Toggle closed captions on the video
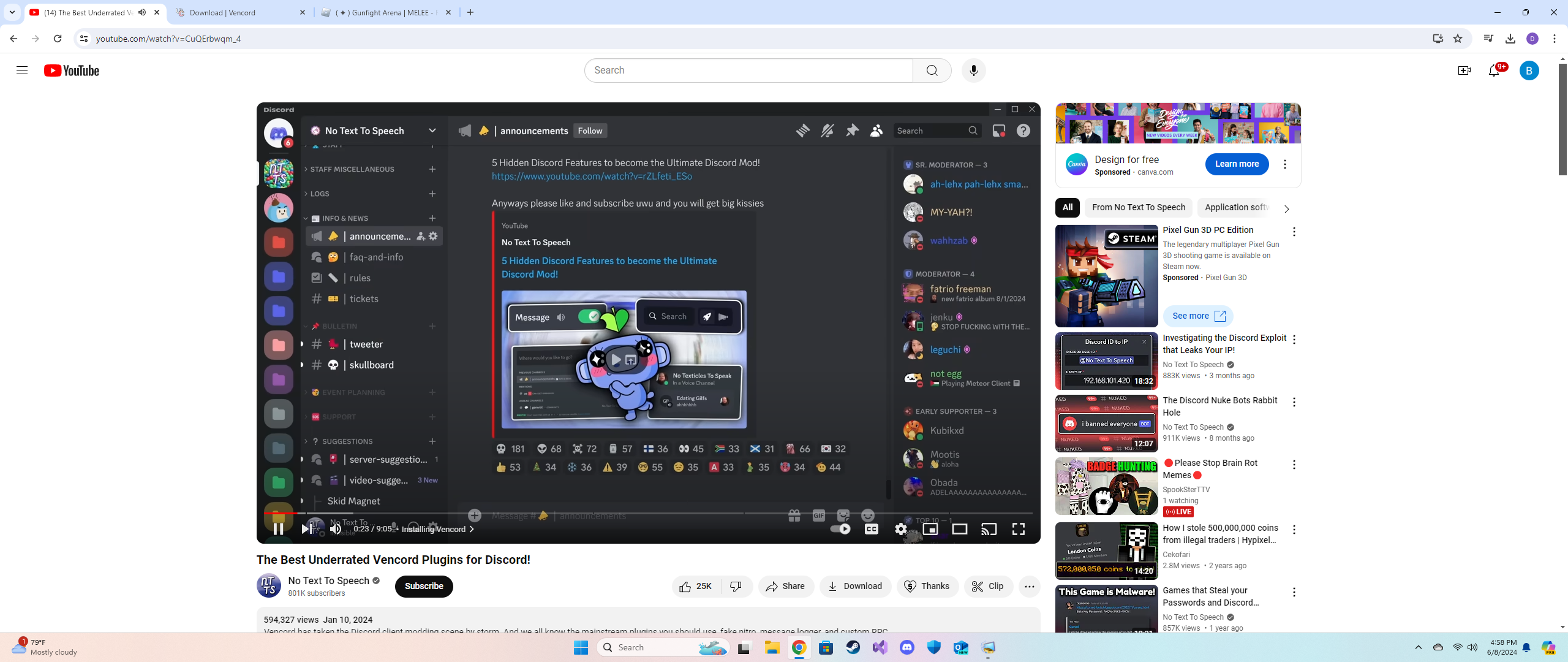This screenshot has height=662, width=1568. 871,528
